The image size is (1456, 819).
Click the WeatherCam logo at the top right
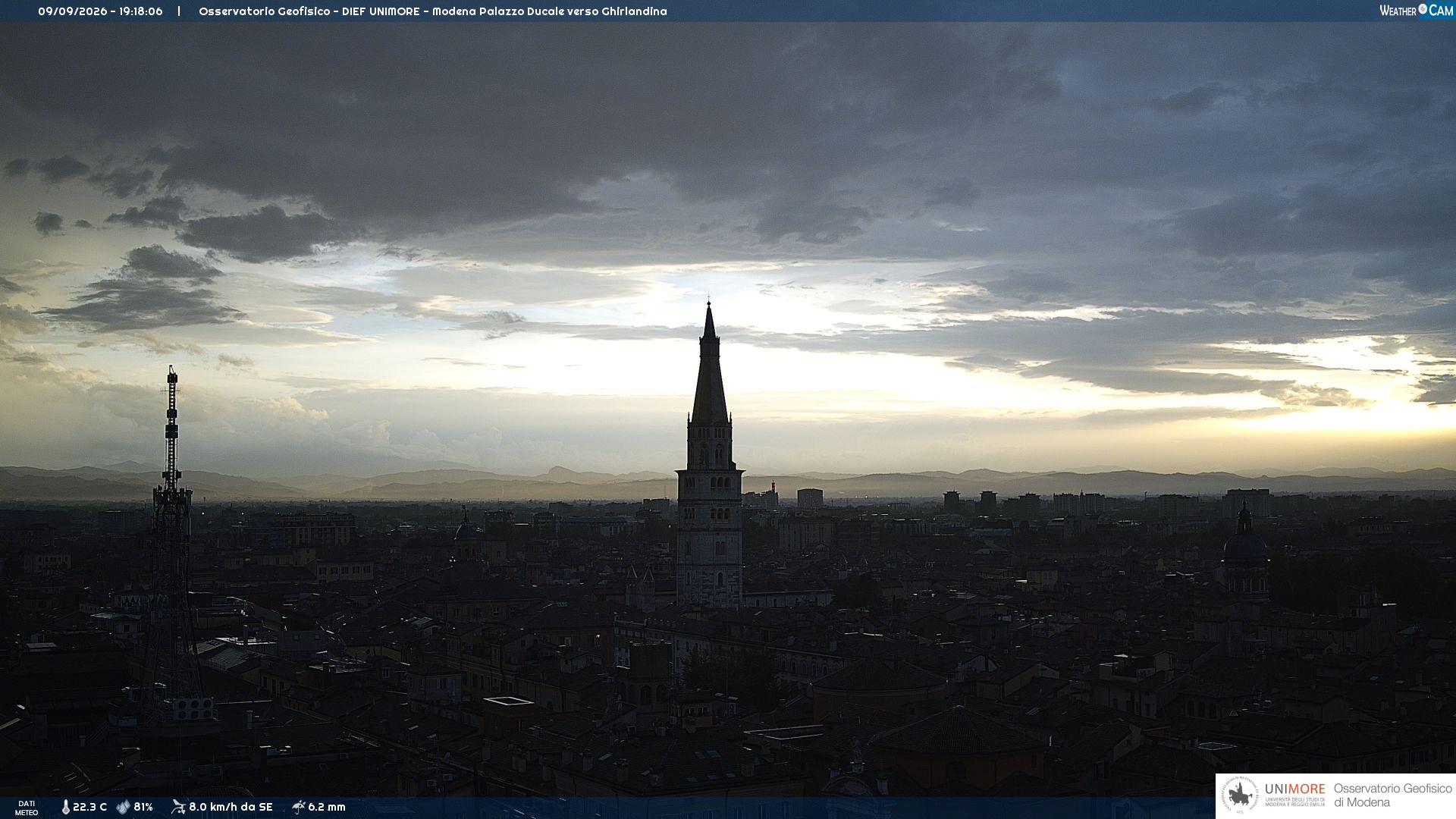pyautogui.click(x=1416, y=11)
